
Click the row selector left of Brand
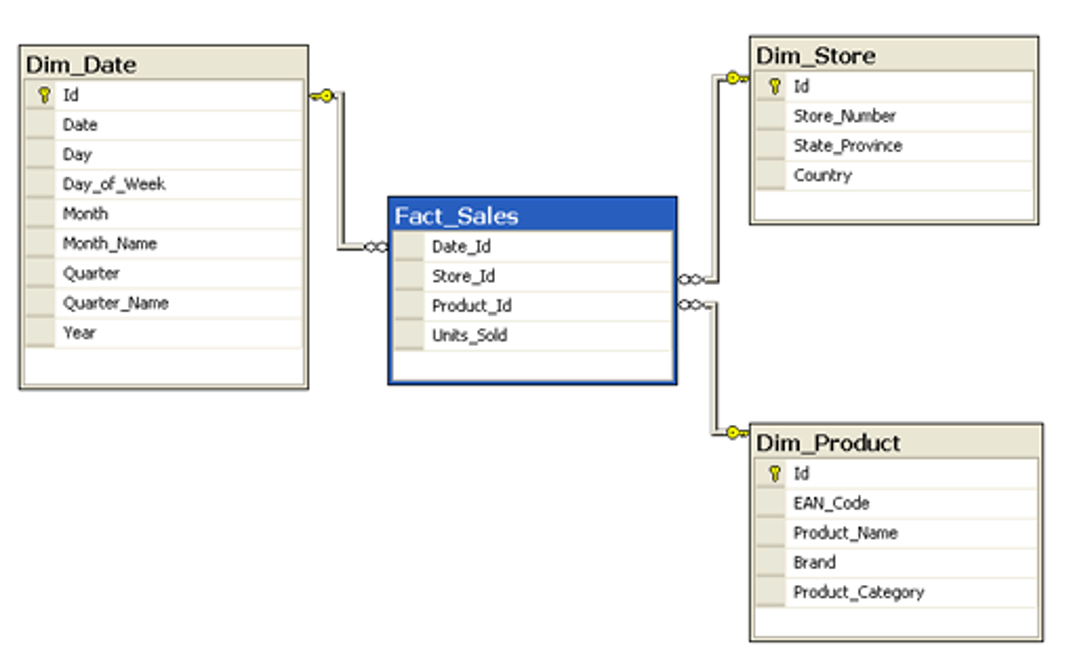[x=770, y=562]
